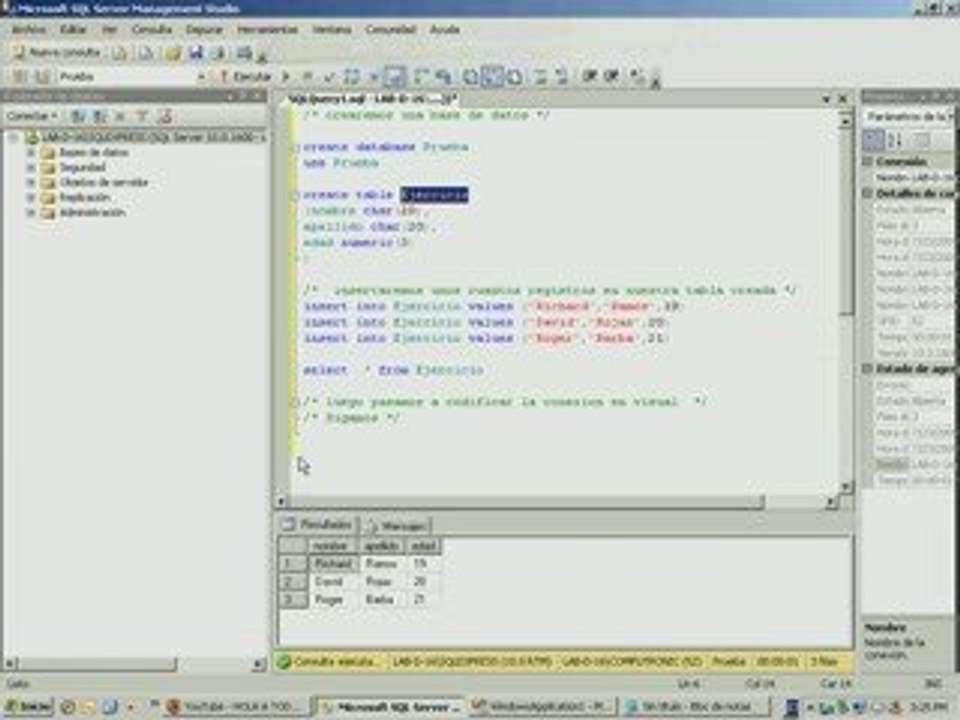This screenshot has height=720, width=960.
Task: Open the Prueba database dropdown
Action: (201, 77)
